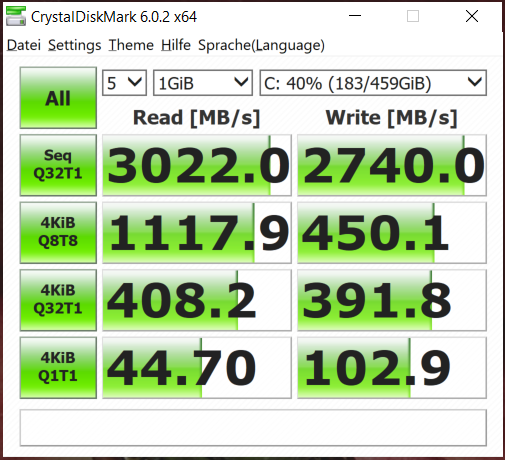The height and width of the screenshot is (460, 505).
Task: Open the Hilfe menu
Action: (176, 45)
